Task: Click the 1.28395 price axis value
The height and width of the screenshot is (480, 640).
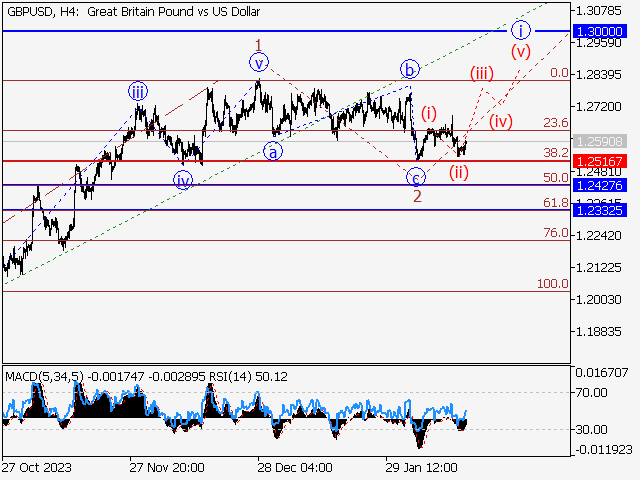Action: coord(598,75)
